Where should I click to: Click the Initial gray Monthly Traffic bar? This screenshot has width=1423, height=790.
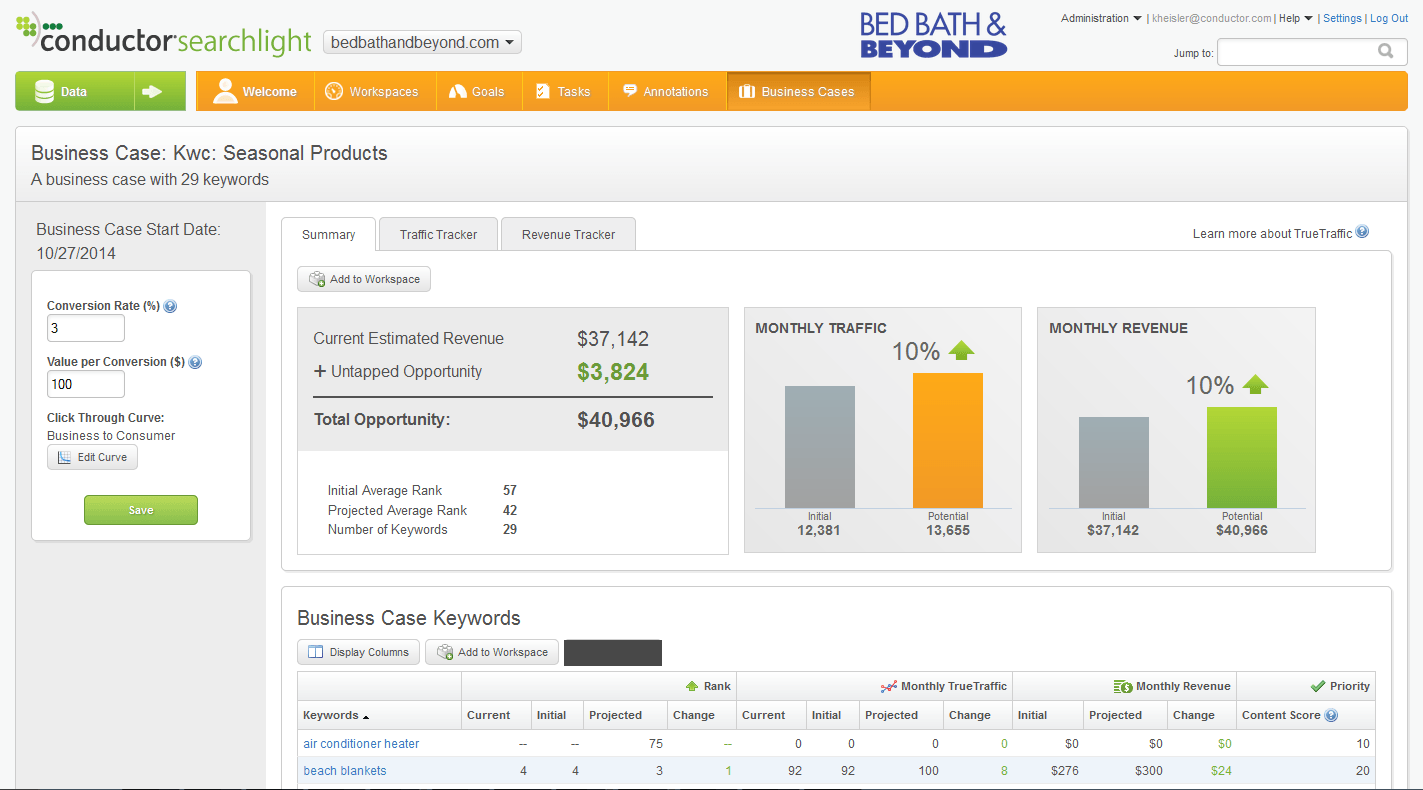pyautogui.click(x=820, y=447)
